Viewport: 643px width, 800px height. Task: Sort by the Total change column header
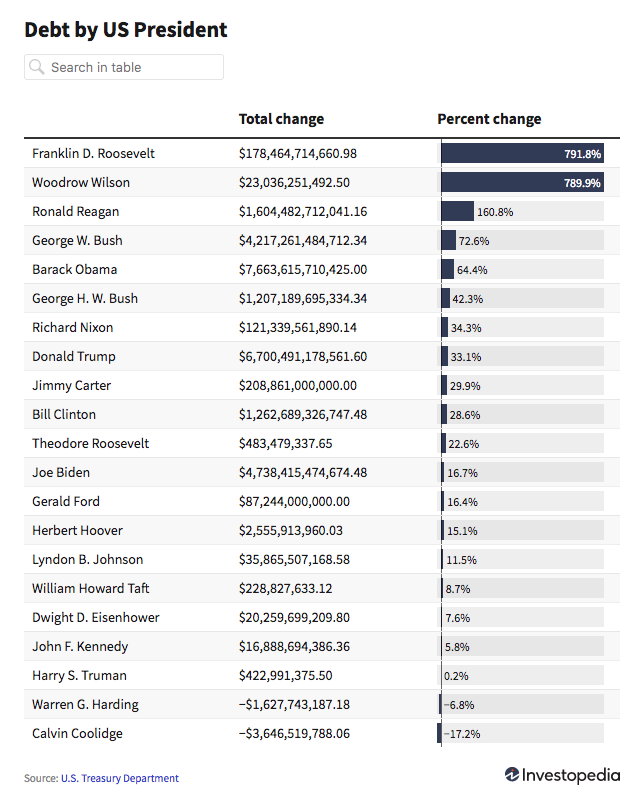(281, 119)
